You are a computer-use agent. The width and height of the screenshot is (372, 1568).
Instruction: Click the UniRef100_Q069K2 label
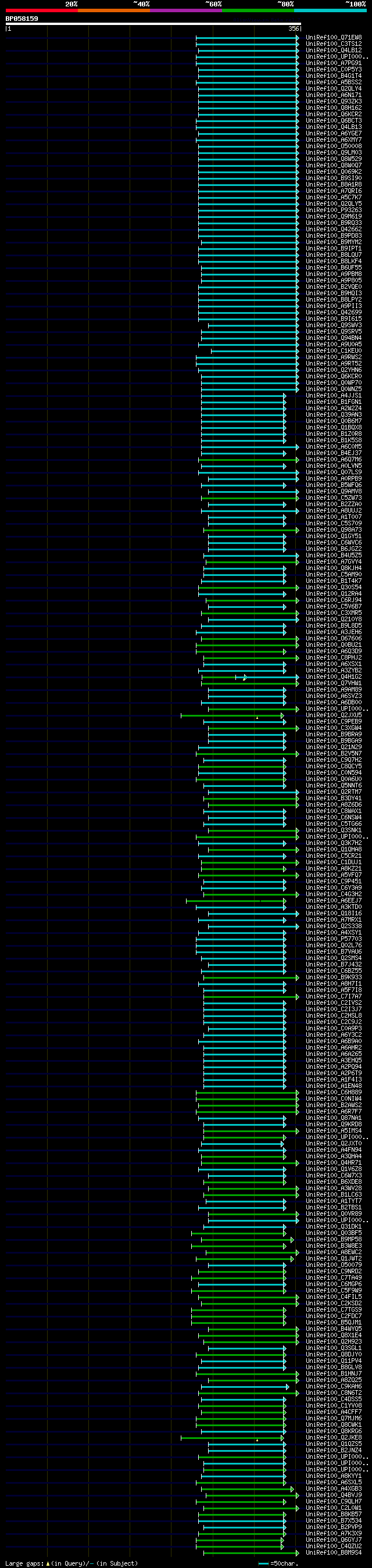[x=334, y=171]
